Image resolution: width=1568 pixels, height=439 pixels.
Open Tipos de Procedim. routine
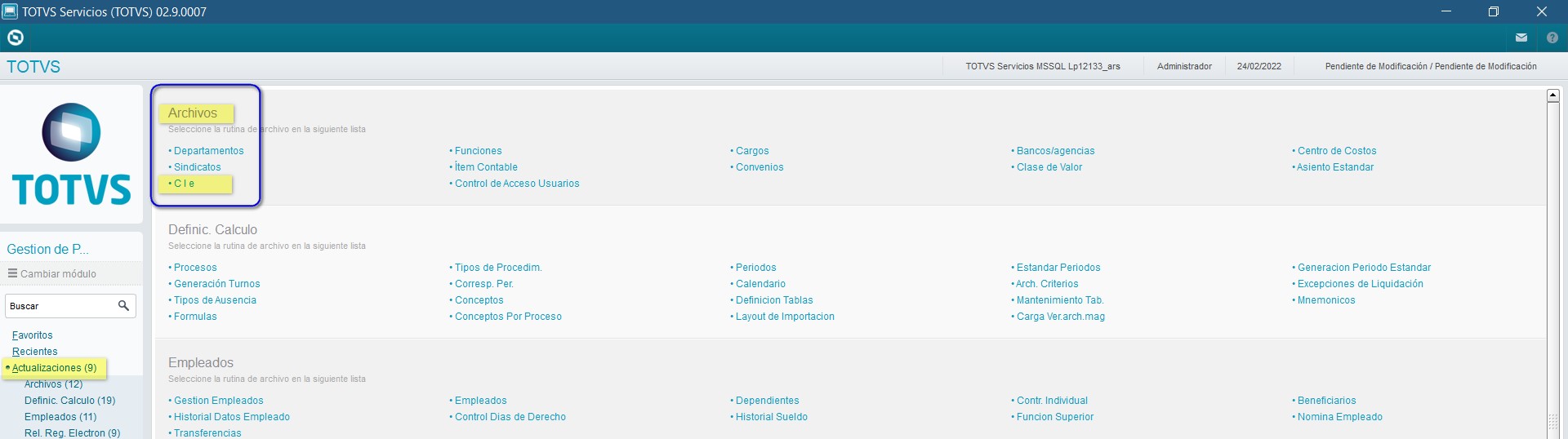pos(498,268)
